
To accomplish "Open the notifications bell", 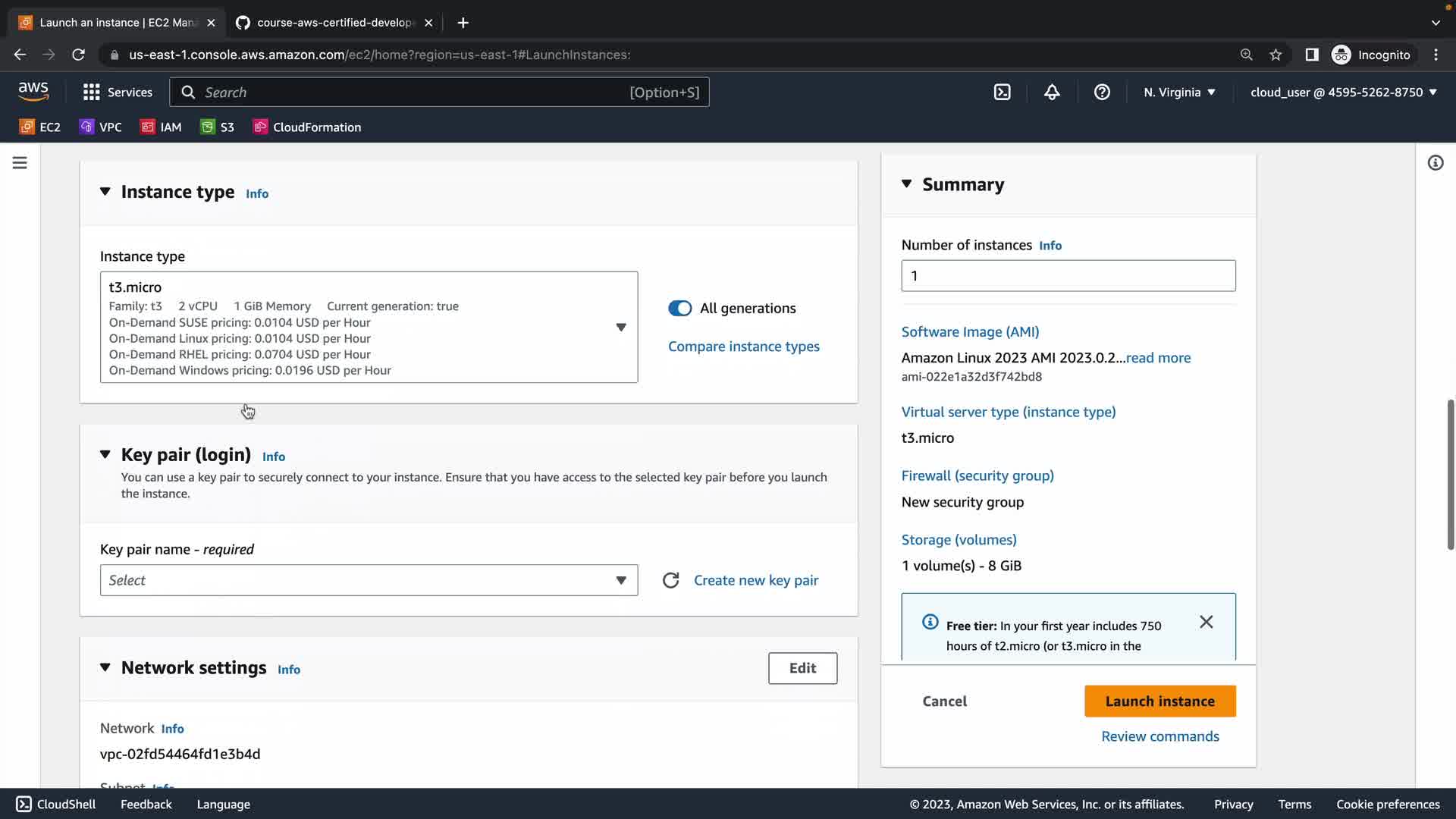I will click(1052, 92).
